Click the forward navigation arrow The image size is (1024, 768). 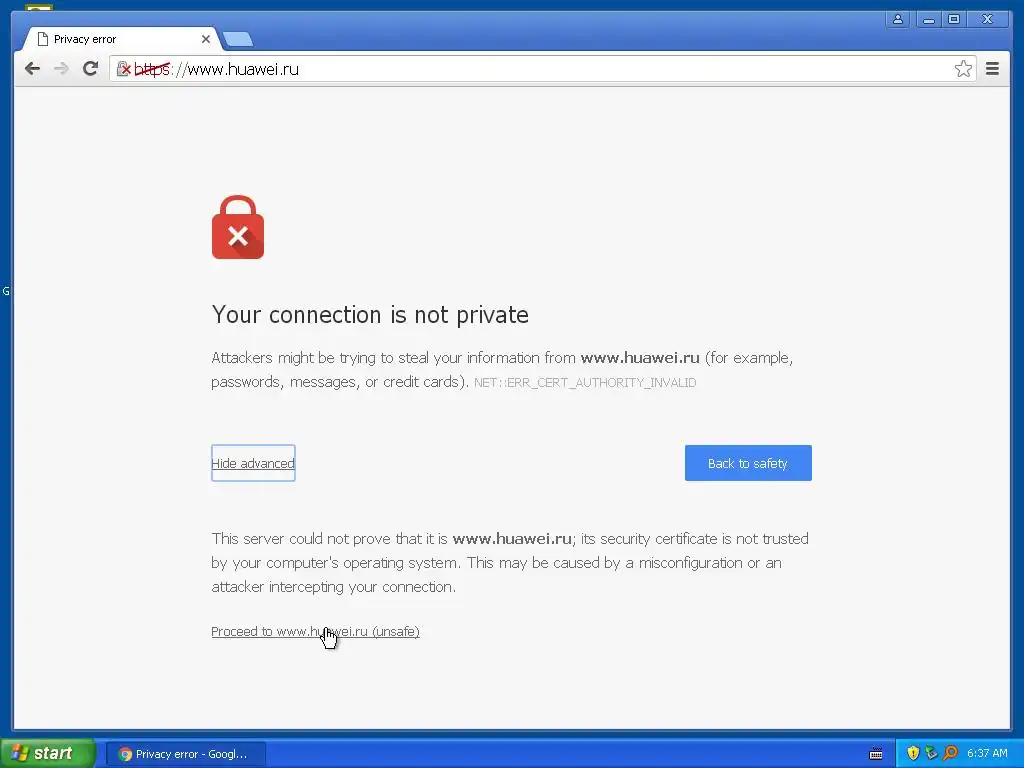[x=61, y=69]
